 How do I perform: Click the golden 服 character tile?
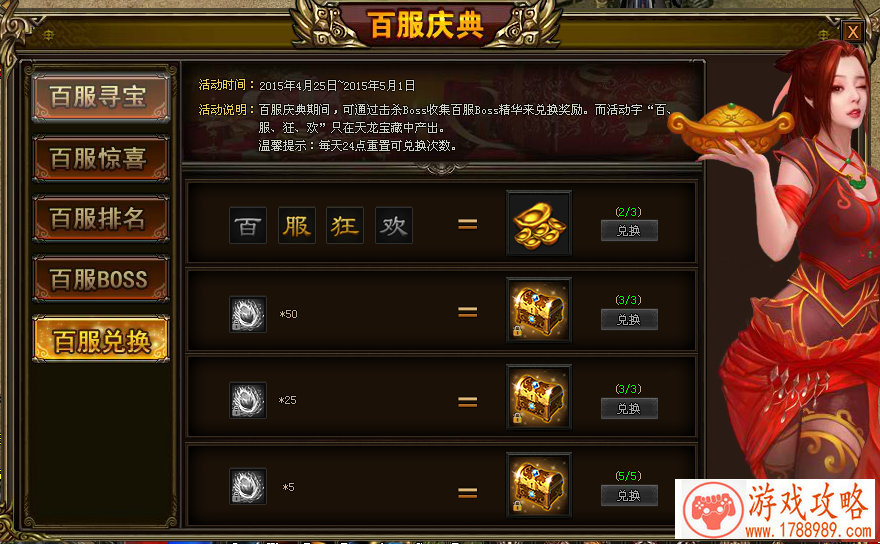(296, 226)
